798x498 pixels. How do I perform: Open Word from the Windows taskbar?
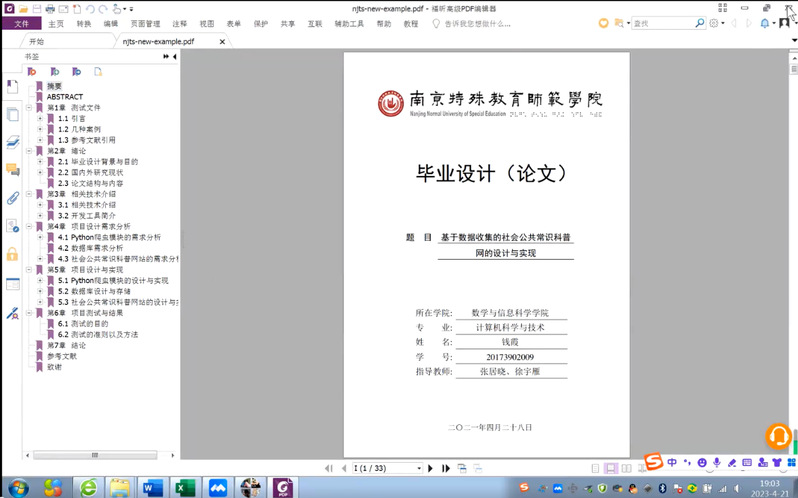[153, 487]
